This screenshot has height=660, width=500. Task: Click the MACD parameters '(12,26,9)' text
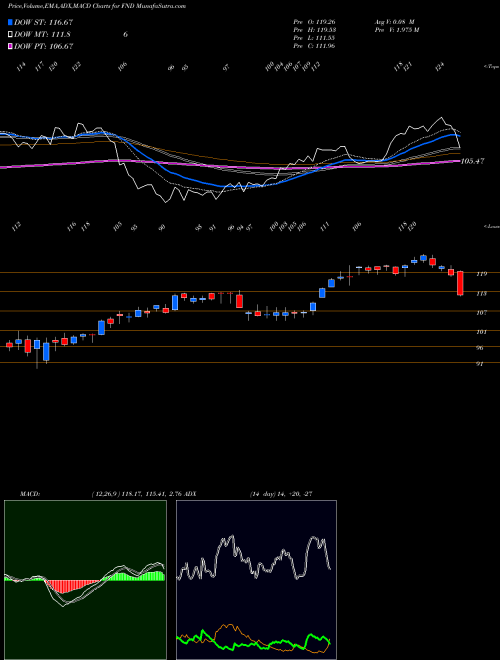(105, 494)
